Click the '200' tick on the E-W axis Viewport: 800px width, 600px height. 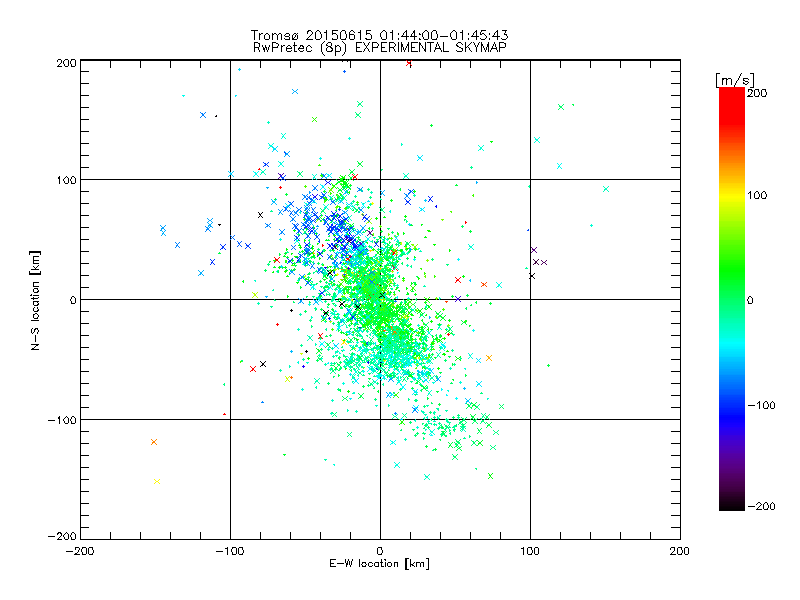point(680,551)
